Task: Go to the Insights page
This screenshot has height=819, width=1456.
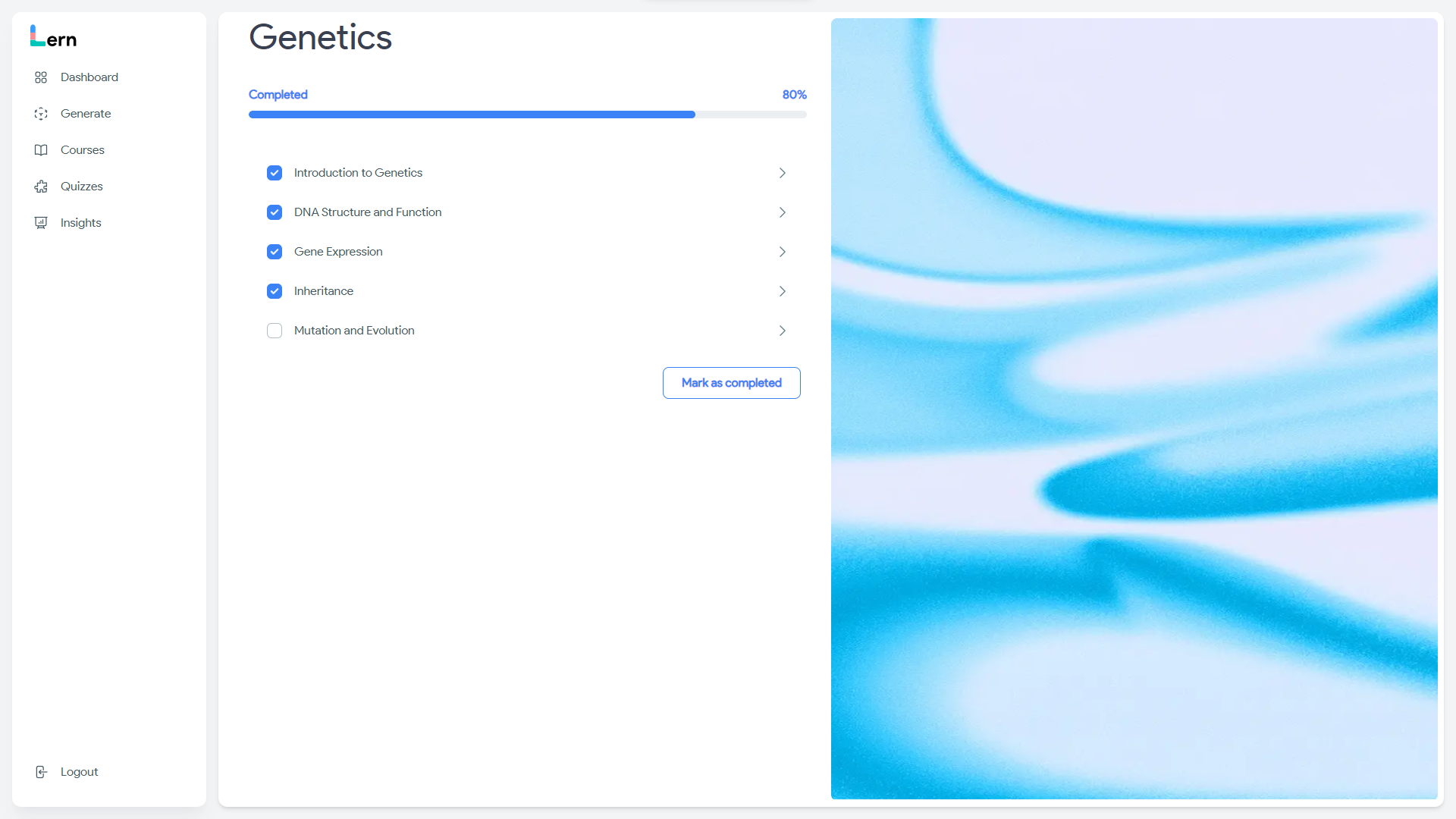Action: (80, 223)
